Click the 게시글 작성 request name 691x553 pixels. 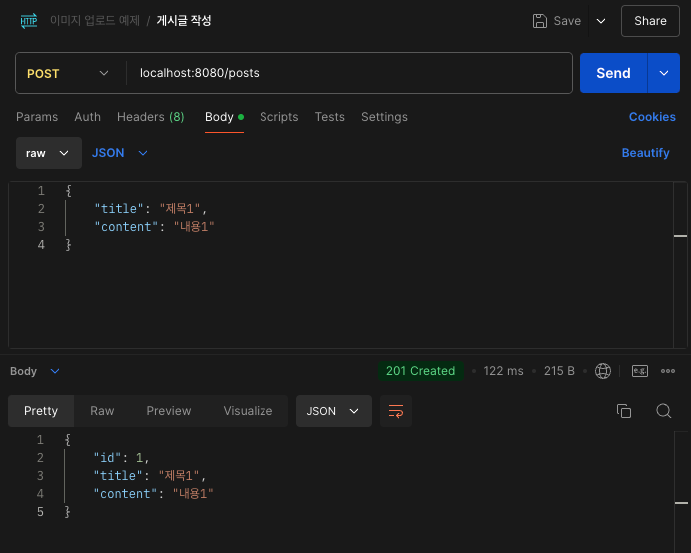[x=184, y=21]
